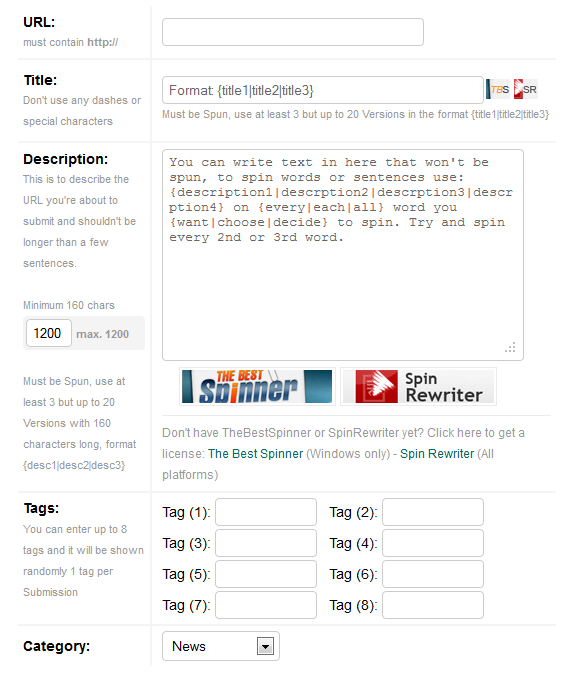Focus the Tag (6) field

click(x=433, y=574)
